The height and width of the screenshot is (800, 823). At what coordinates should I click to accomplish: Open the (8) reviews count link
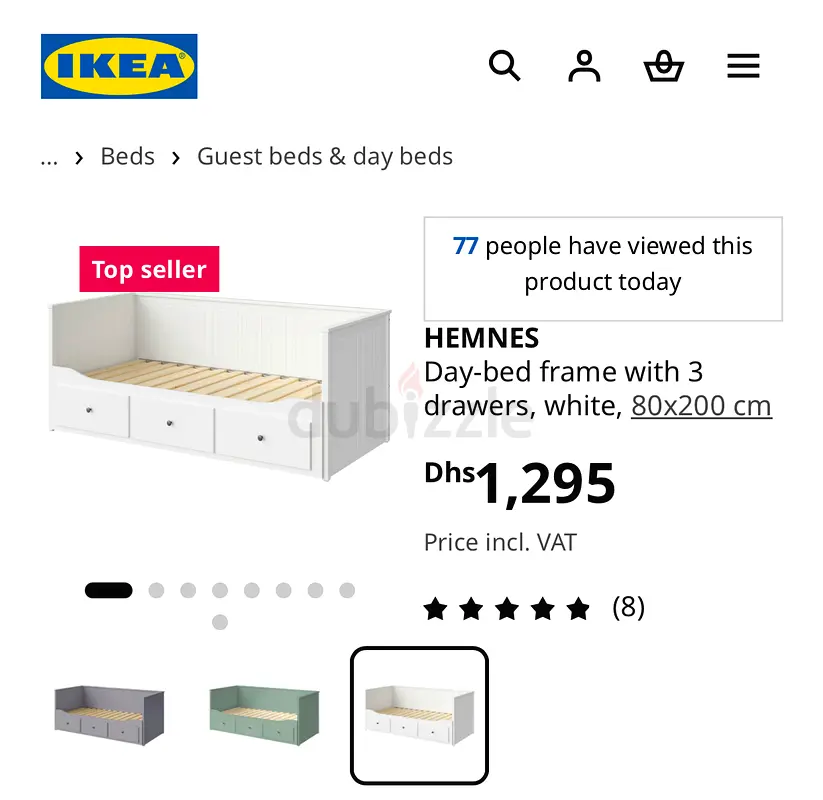pos(628,607)
